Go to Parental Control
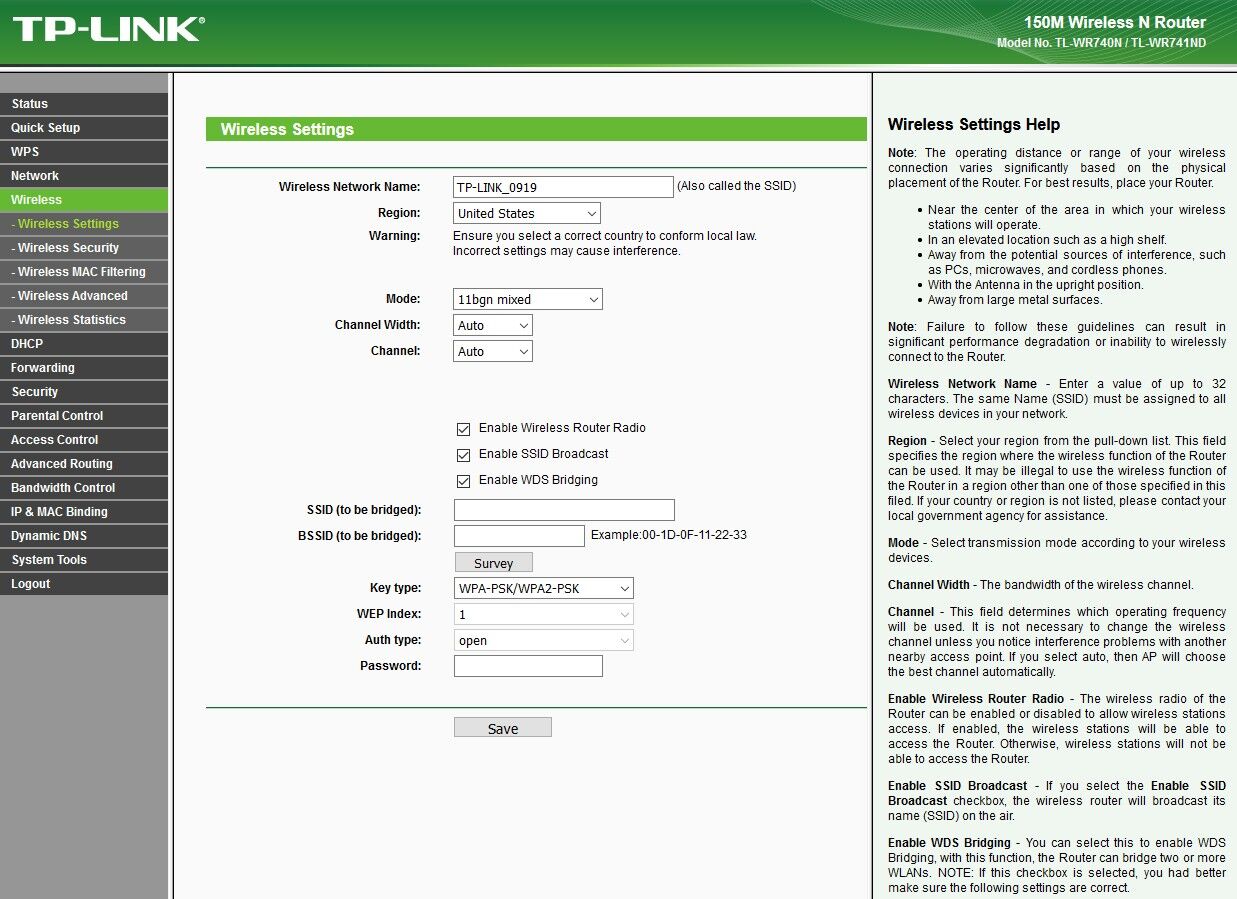Screen dimensions: 1237x899 click(x=84, y=416)
